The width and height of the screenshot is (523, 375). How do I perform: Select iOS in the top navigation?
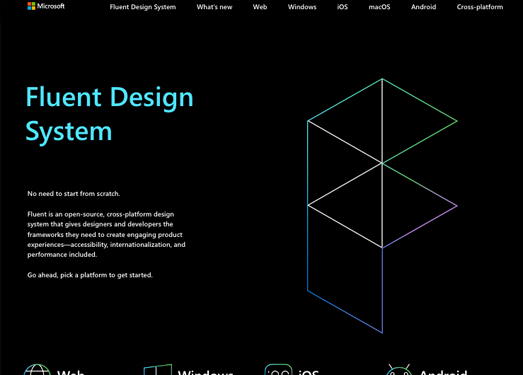[342, 7]
